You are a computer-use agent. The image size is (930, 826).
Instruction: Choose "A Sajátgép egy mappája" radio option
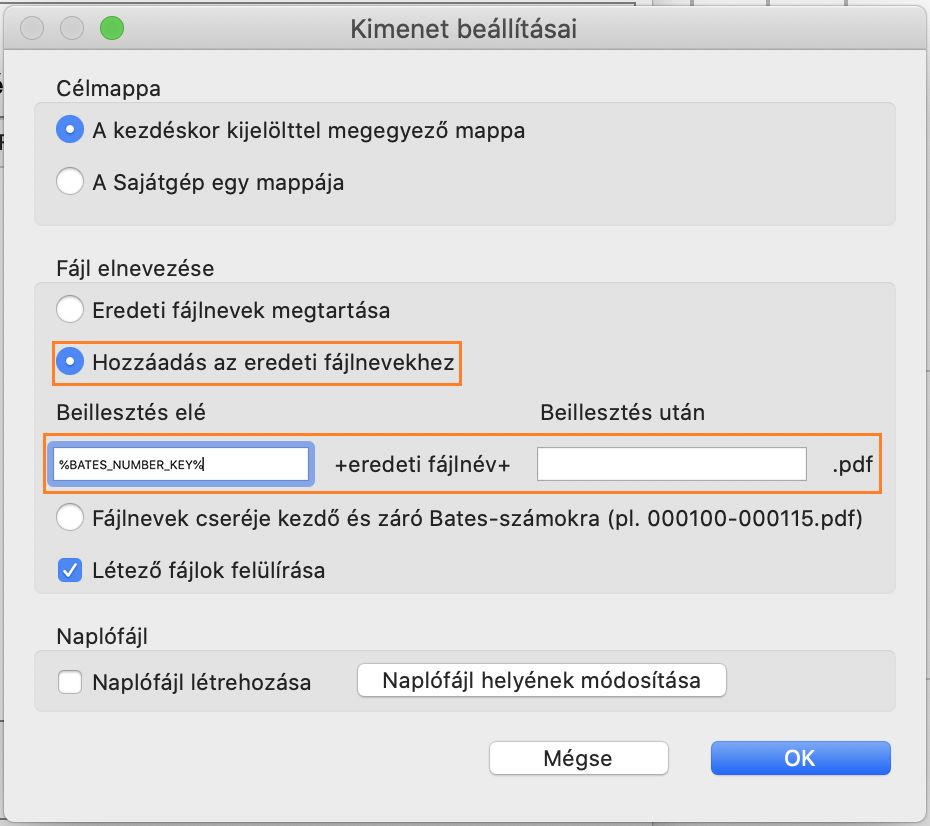tap(69, 182)
